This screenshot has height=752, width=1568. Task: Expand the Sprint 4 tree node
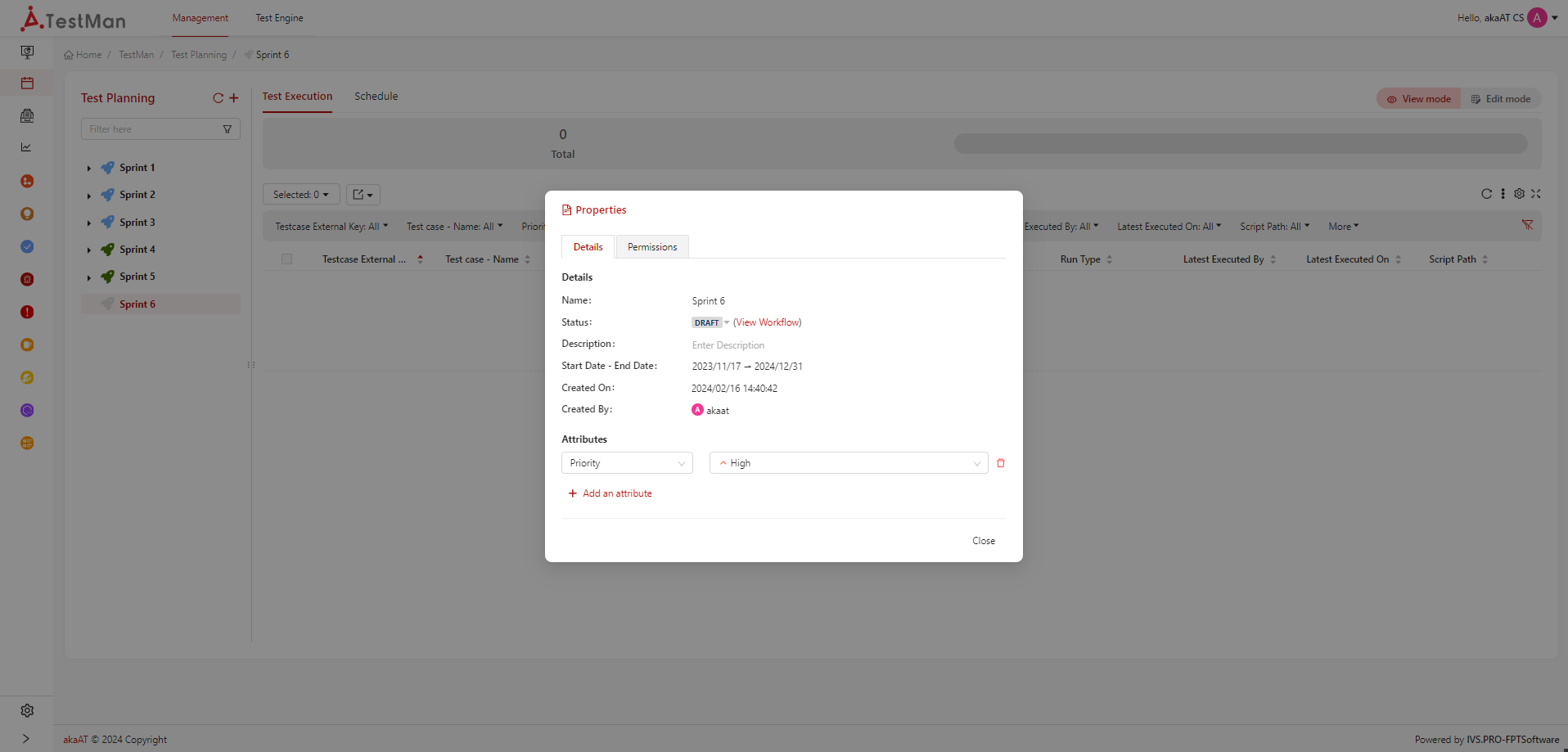coord(89,250)
